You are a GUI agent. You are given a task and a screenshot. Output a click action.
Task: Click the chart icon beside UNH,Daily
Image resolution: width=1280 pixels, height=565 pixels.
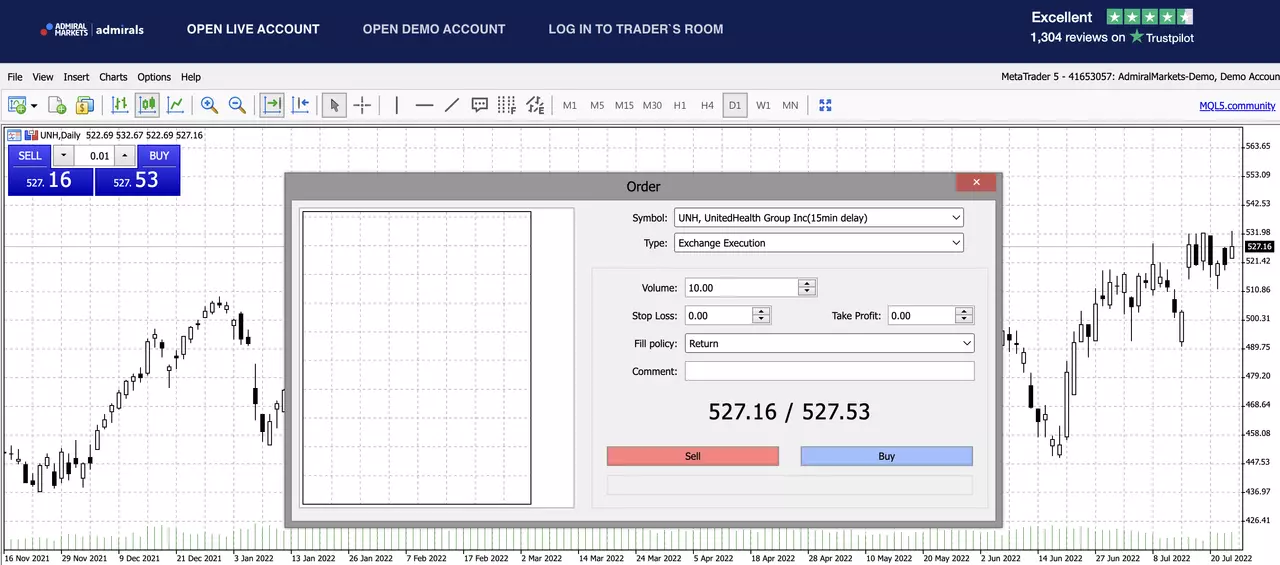click(14, 135)
